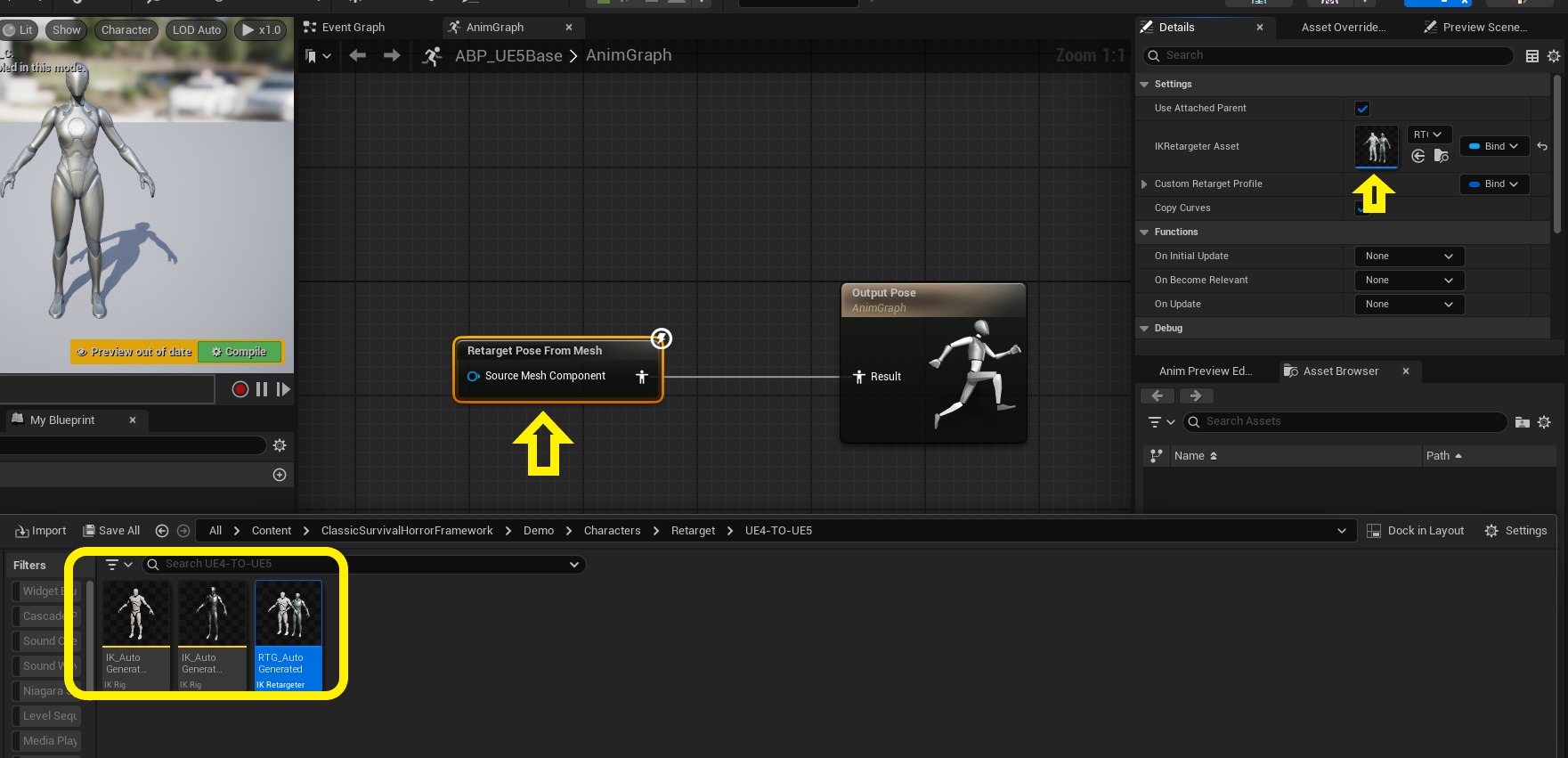Open On Initial Update function dropdown
Viewport: 1568px width, 758px height.
click(1409, 257)
